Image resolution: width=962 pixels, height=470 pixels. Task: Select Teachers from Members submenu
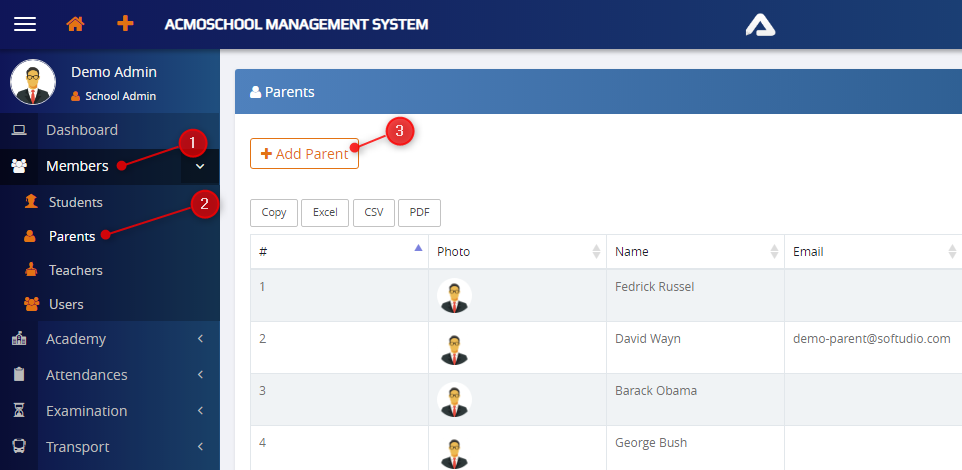click(x=75, y=270)
